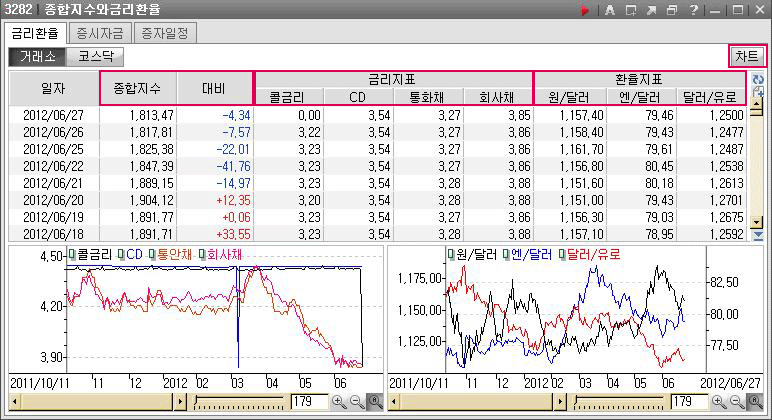Image resolution: width=772 pixels, height=420 pixels.
Task: Click the exchange chart scrollbar left arrow
Action: pyautogui.click(x=394, y=402)
